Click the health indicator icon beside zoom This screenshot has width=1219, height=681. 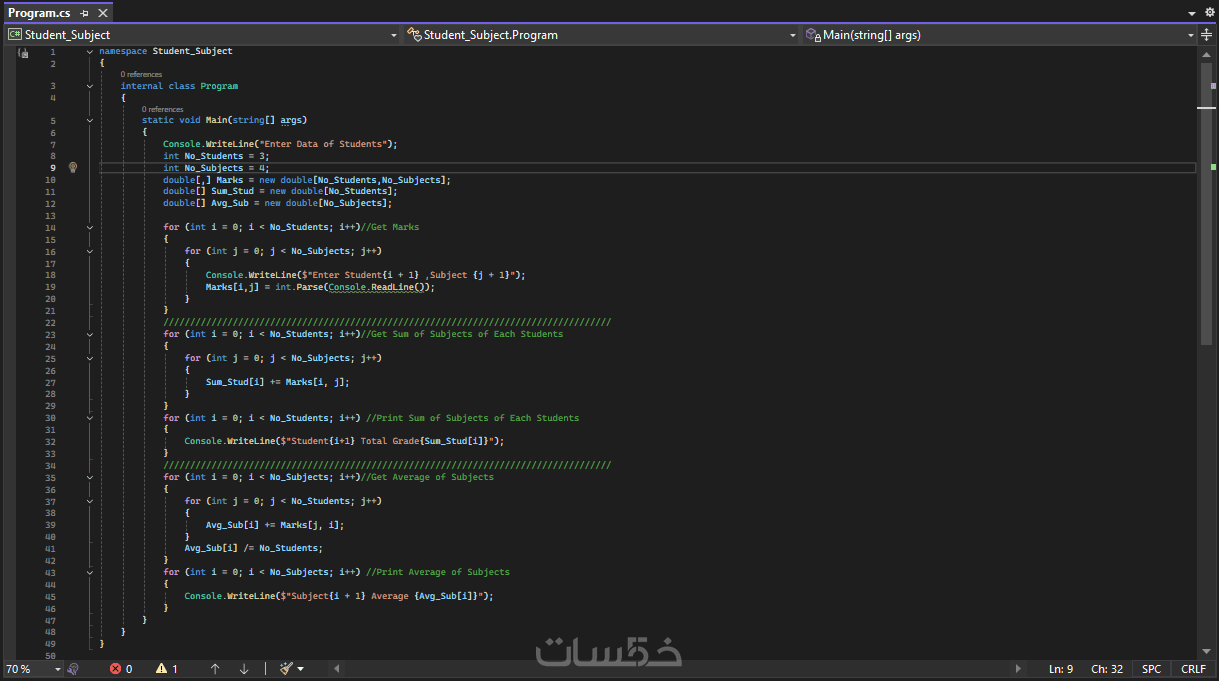73,669
